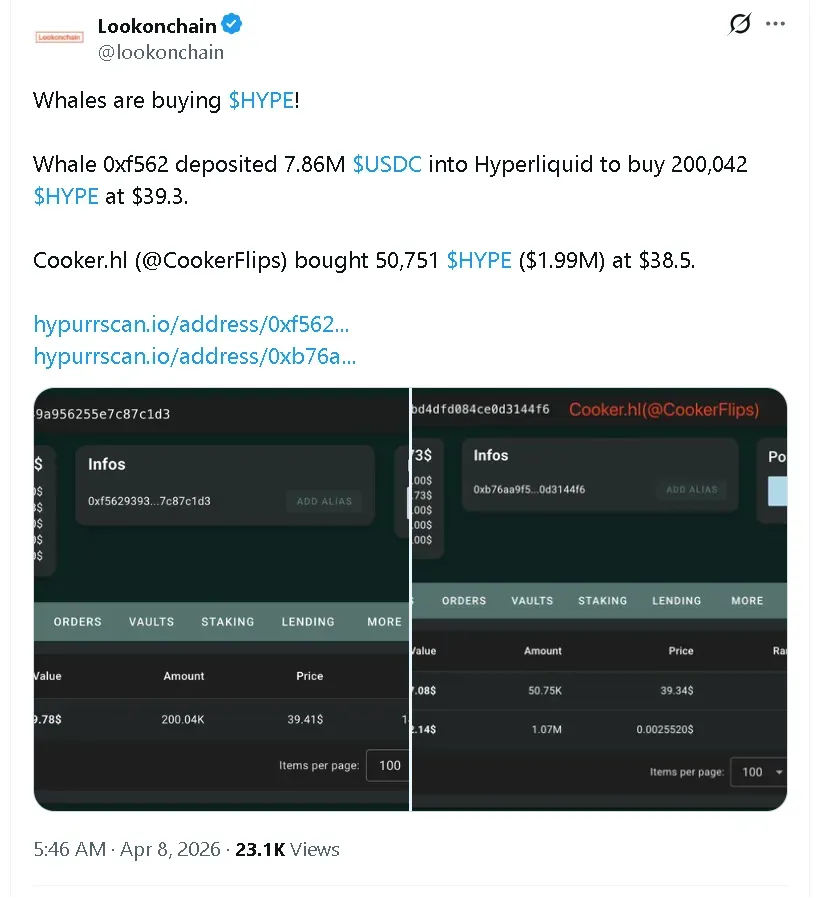Open the MORE menu in the right screenshot
Screen dimensions: 820x897
746,600
